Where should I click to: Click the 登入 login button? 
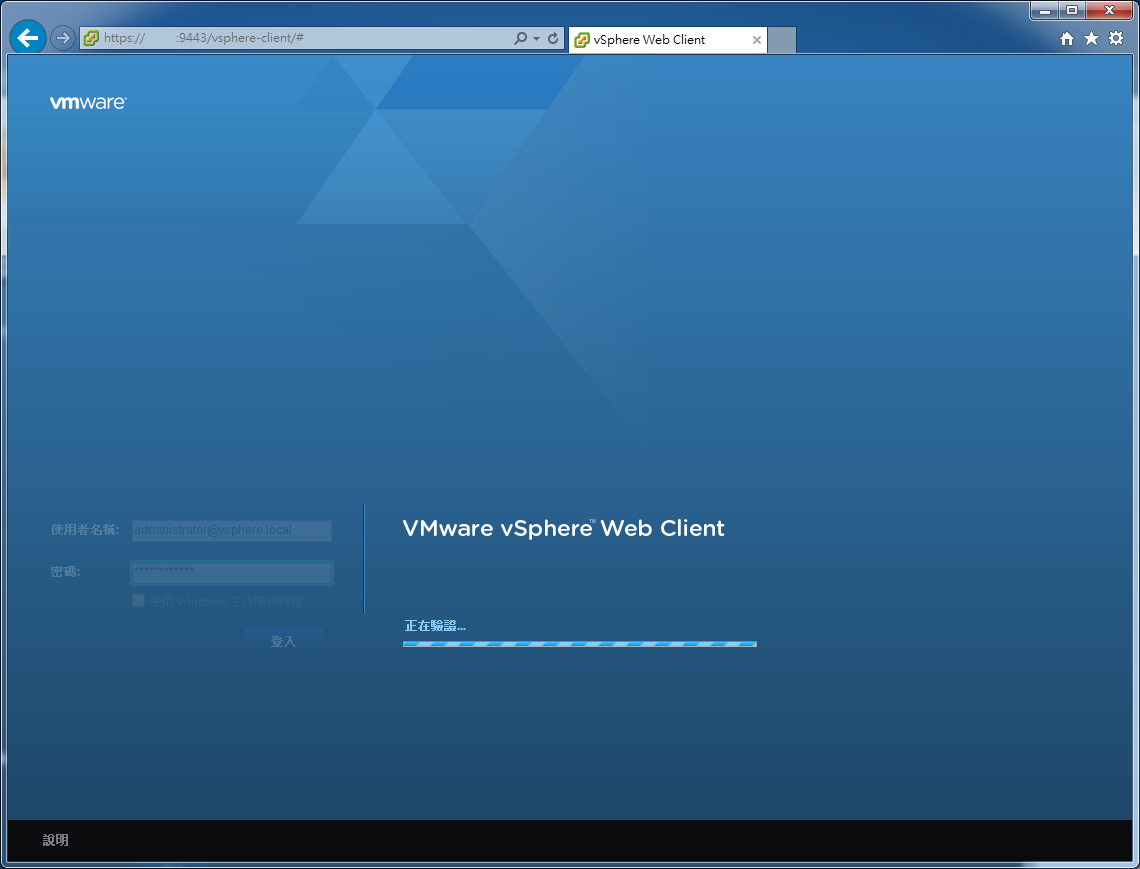click(285, 640)
